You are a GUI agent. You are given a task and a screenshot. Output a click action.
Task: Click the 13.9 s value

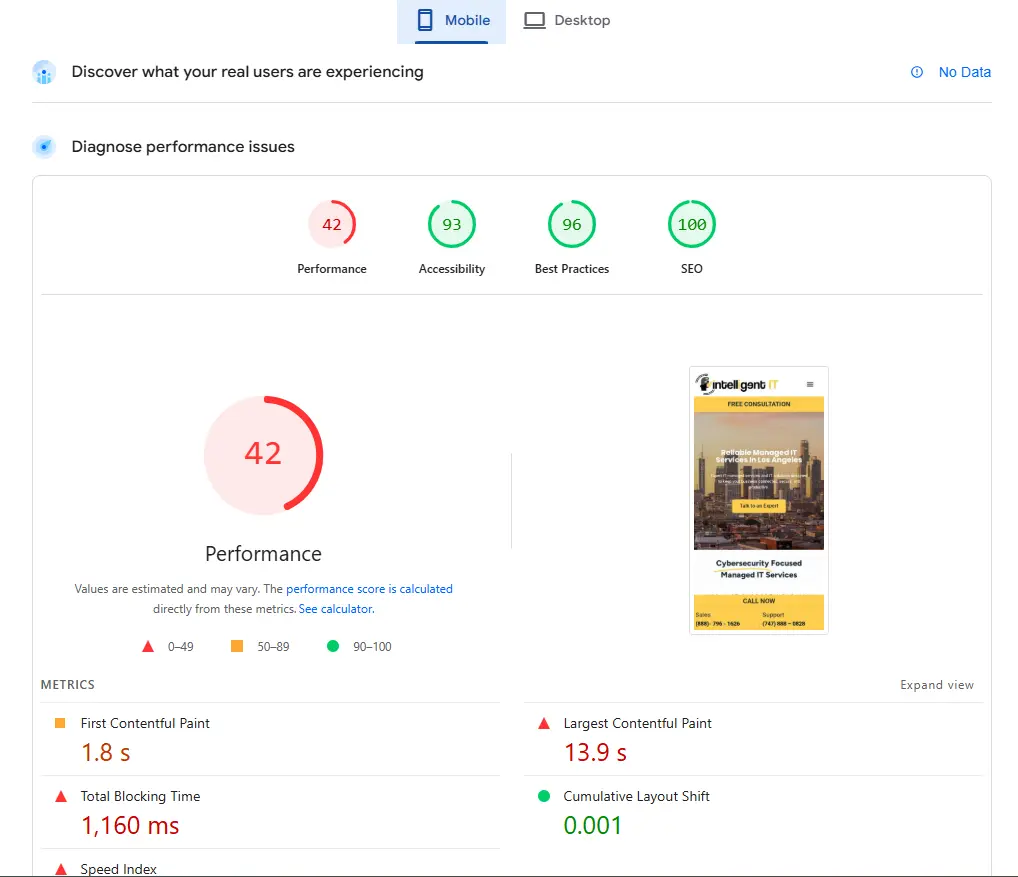coord(595,752)
